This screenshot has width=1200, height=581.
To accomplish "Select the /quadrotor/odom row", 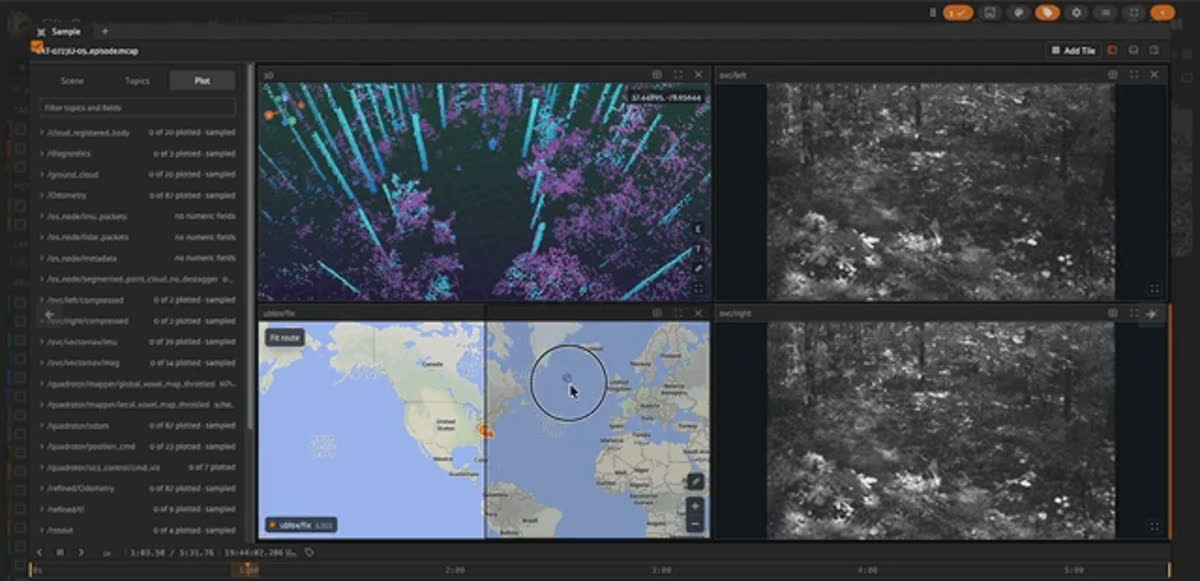I will [x=138, y=425].
